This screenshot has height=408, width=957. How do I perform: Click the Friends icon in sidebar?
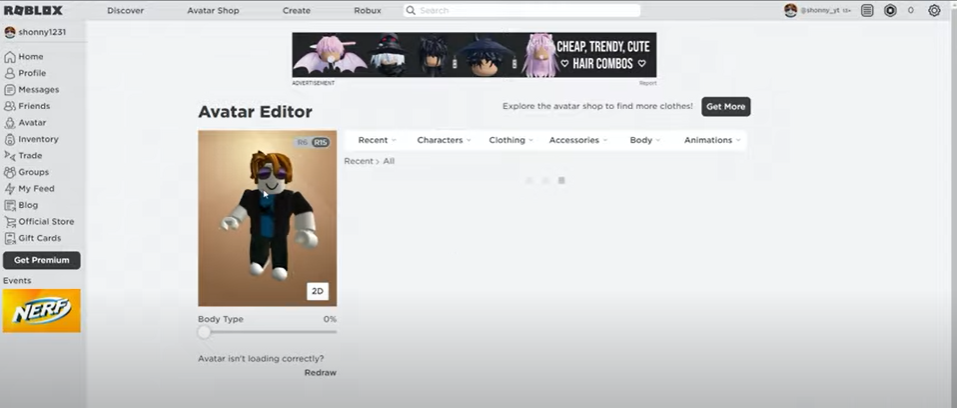point(10,106)
